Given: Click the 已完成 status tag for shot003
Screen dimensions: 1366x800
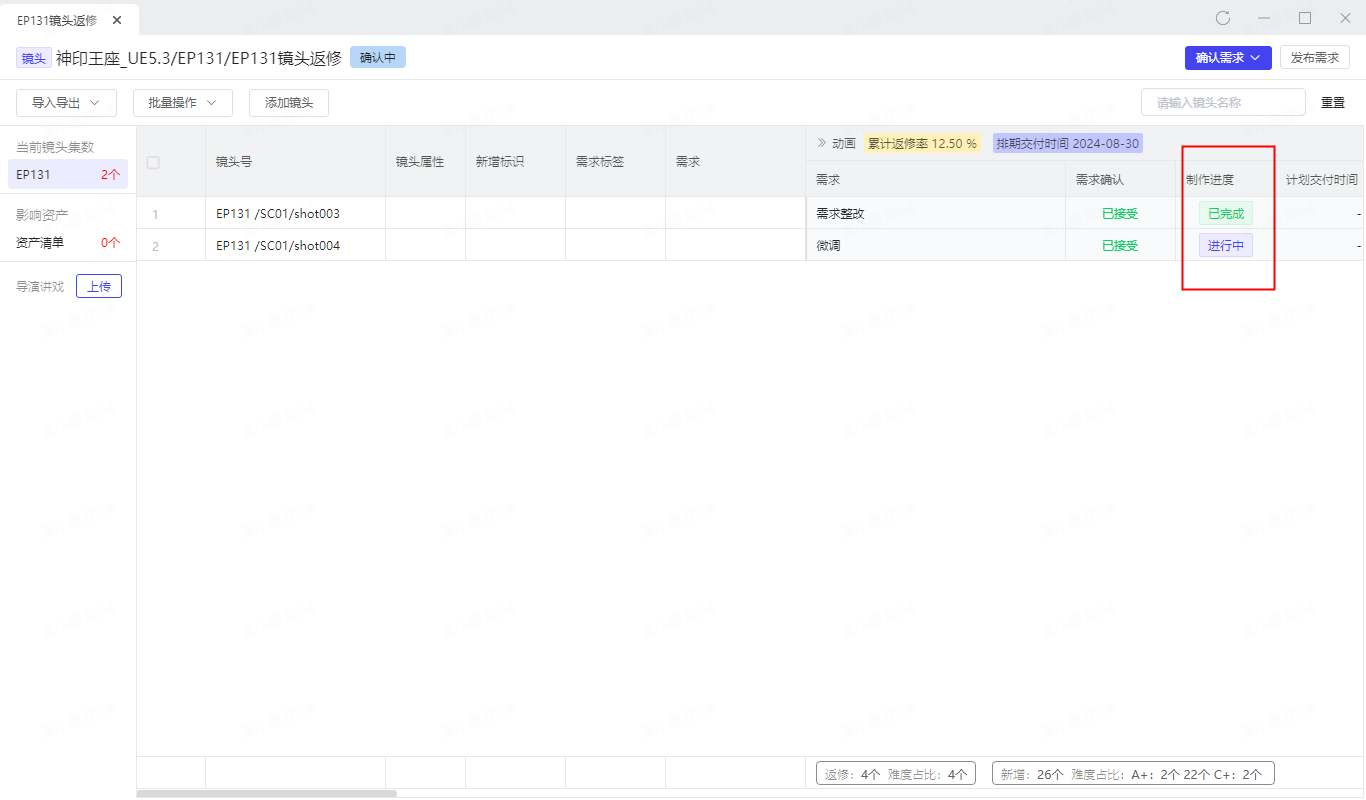Looking at the screenshot, I should click(x=1225, y=213).
